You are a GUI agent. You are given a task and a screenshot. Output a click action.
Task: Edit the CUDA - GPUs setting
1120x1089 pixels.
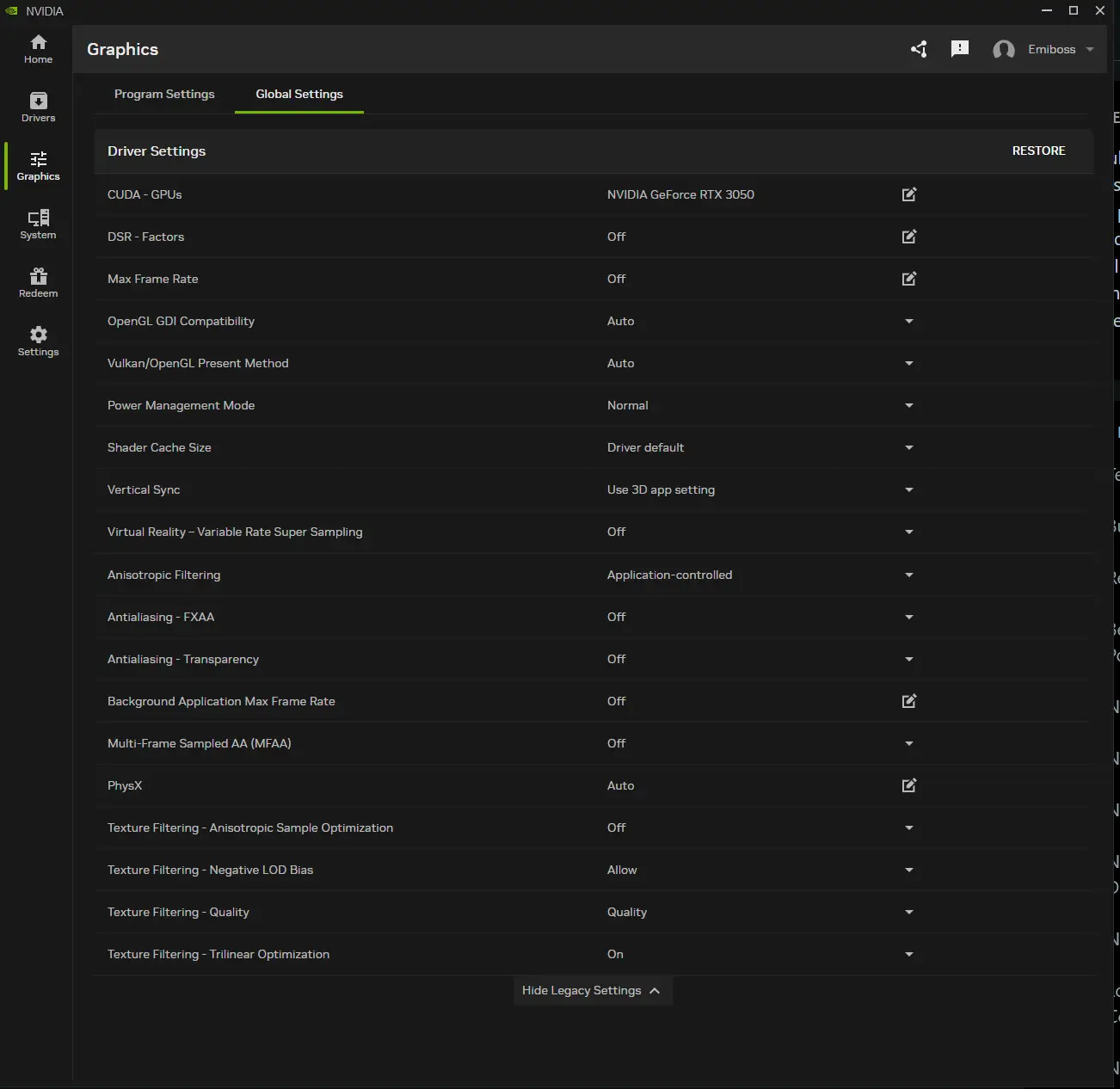point(909,194)
